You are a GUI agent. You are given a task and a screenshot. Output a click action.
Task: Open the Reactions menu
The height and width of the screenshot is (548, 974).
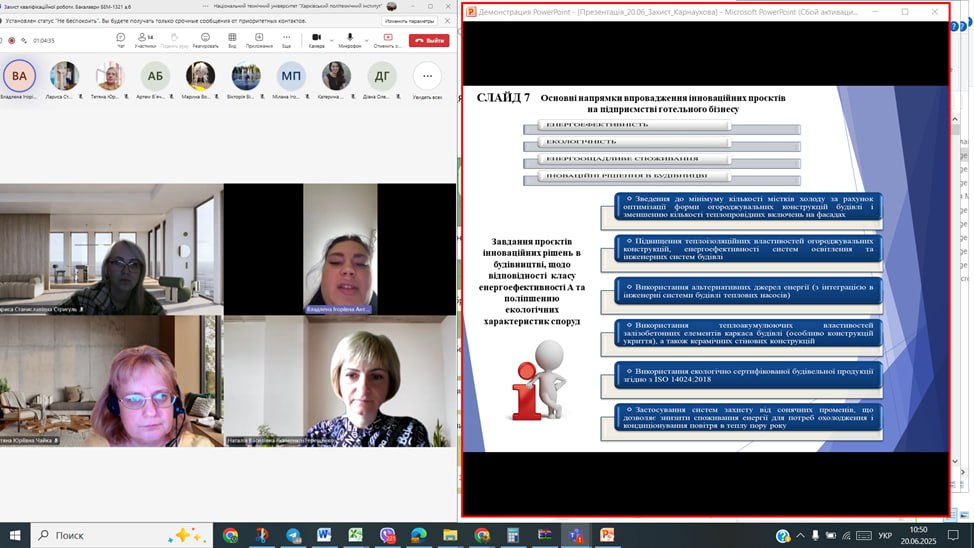[x=205, y=40]
